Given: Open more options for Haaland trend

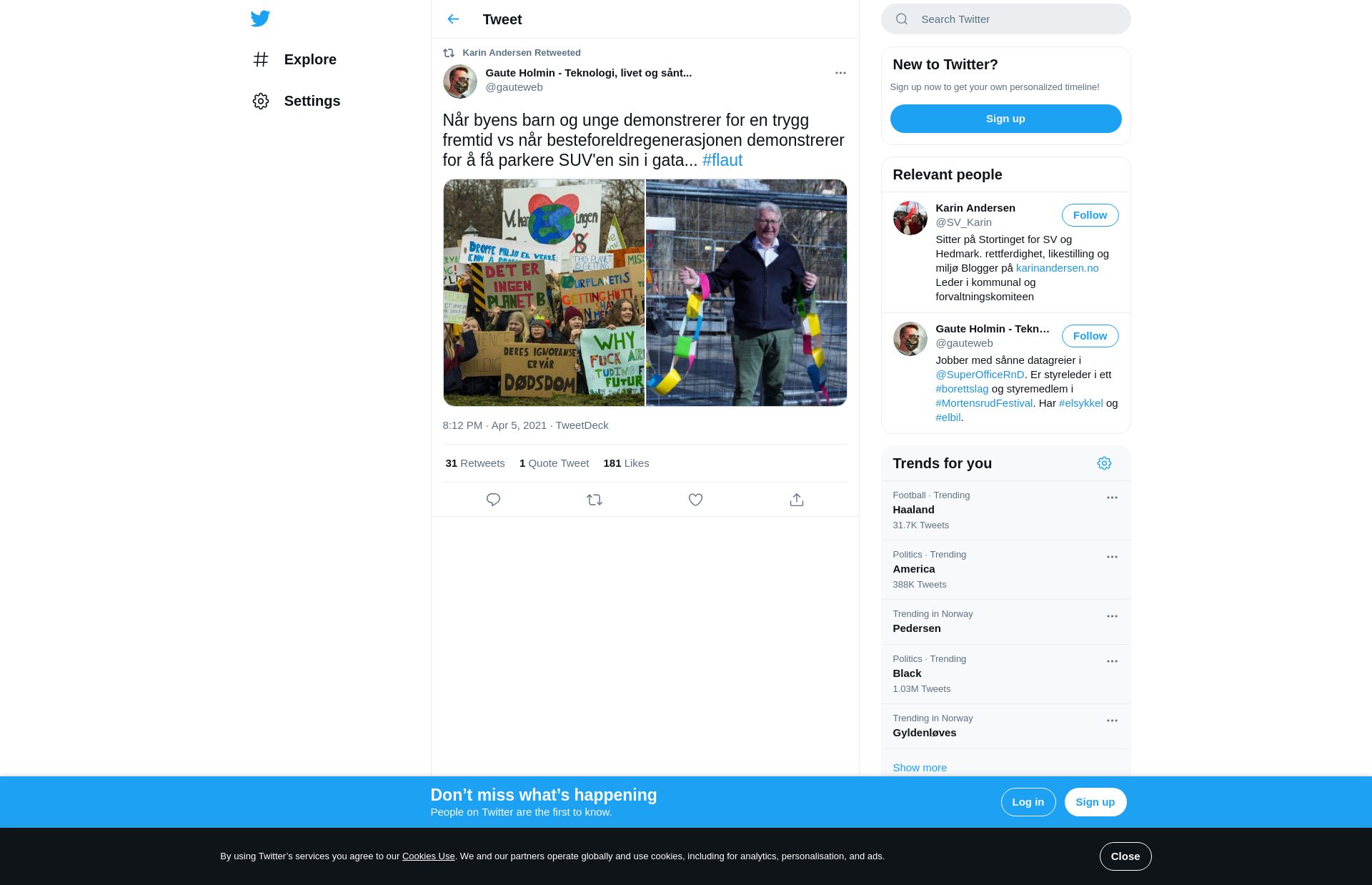Looking at the screenshot, I should [x=1112, y=498].
